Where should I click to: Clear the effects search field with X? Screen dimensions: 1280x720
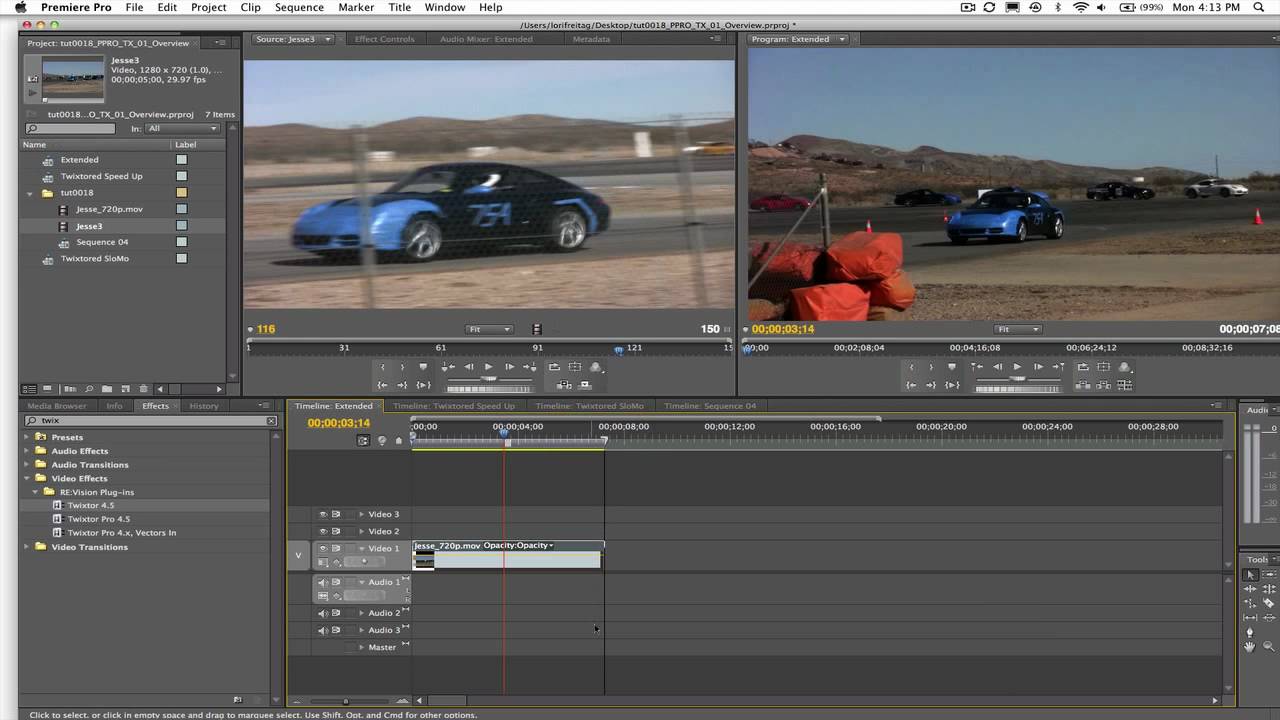point(271,421)
